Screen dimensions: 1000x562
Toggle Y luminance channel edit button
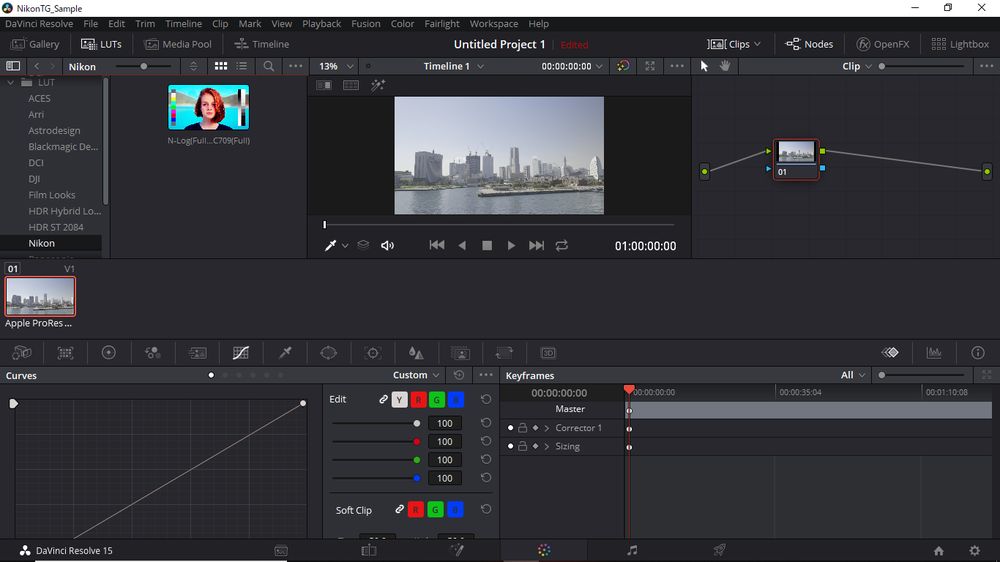click(x=399, y=400)
